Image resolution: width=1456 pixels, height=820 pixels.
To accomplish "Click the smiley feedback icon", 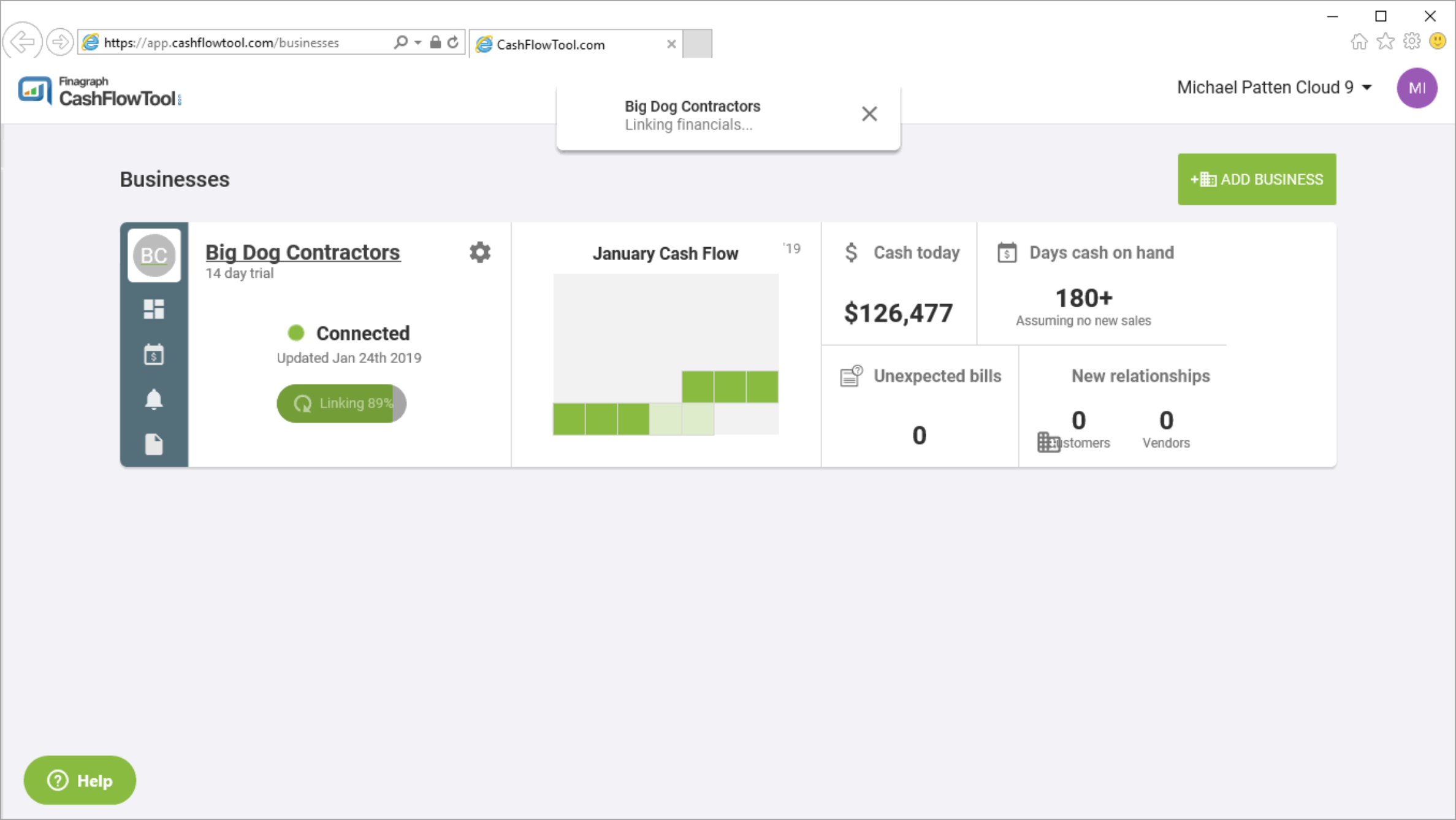I will click(1437, 42).
